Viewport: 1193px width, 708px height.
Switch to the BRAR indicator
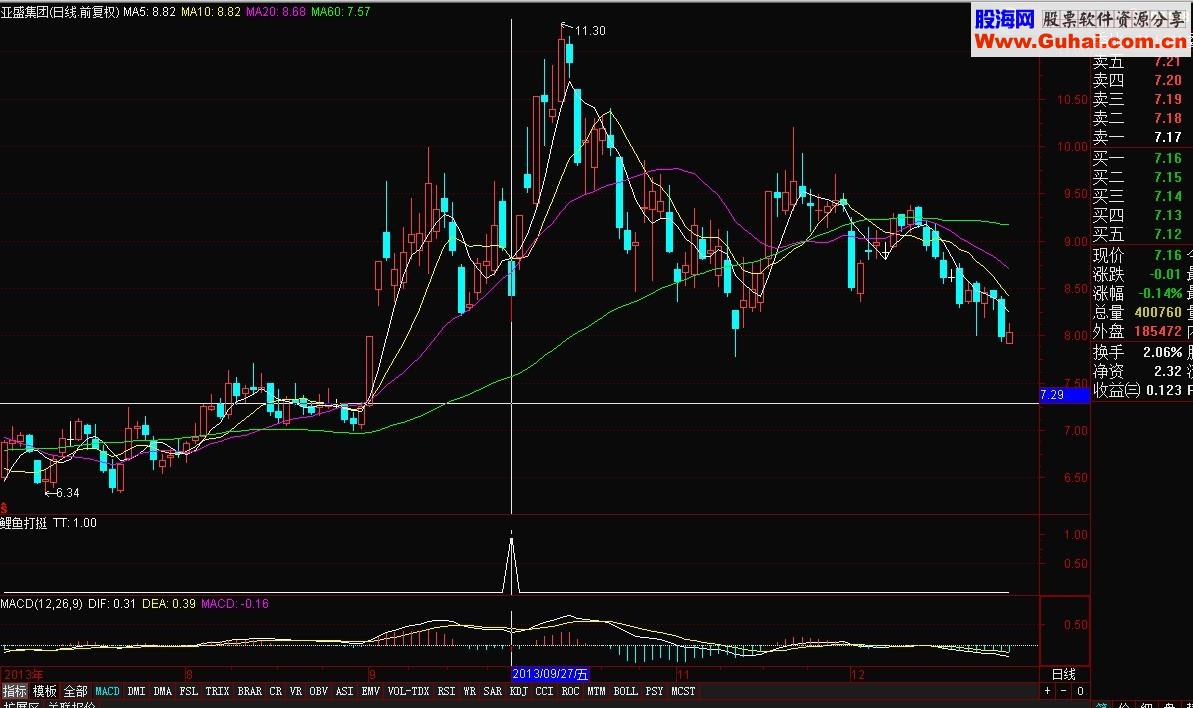tap(250, 691)
